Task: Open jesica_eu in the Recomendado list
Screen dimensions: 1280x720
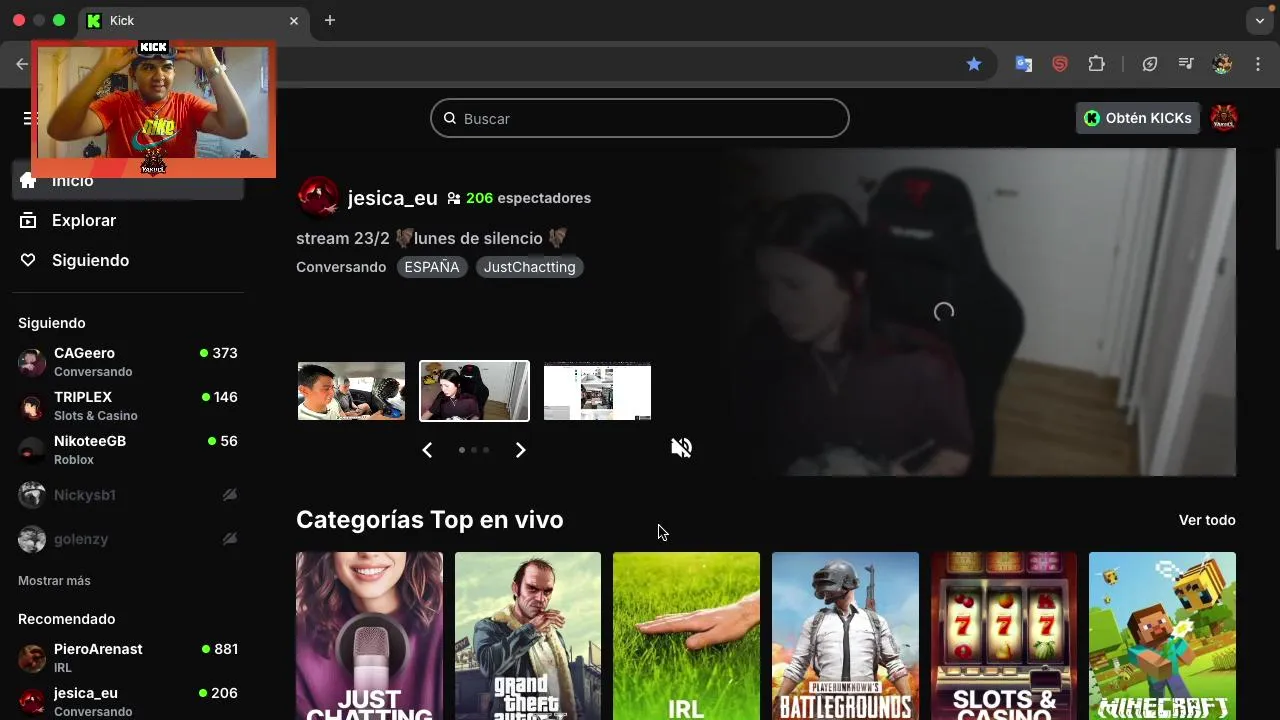Action: [x=128, y=701]
